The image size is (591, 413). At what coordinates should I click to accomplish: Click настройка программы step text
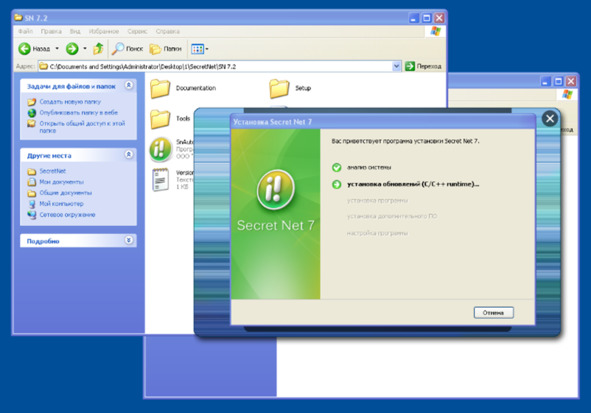click(x=377, y=233)
